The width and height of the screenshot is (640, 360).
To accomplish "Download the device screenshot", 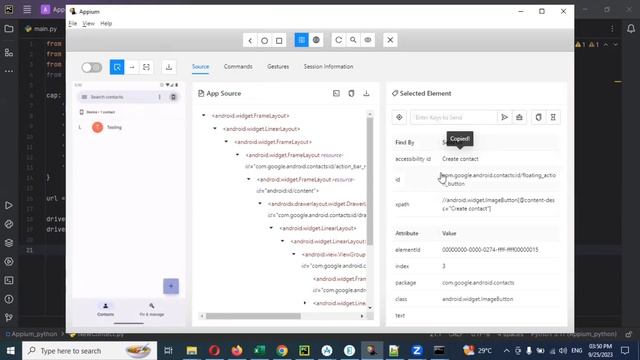I will [x=169, y=67].
